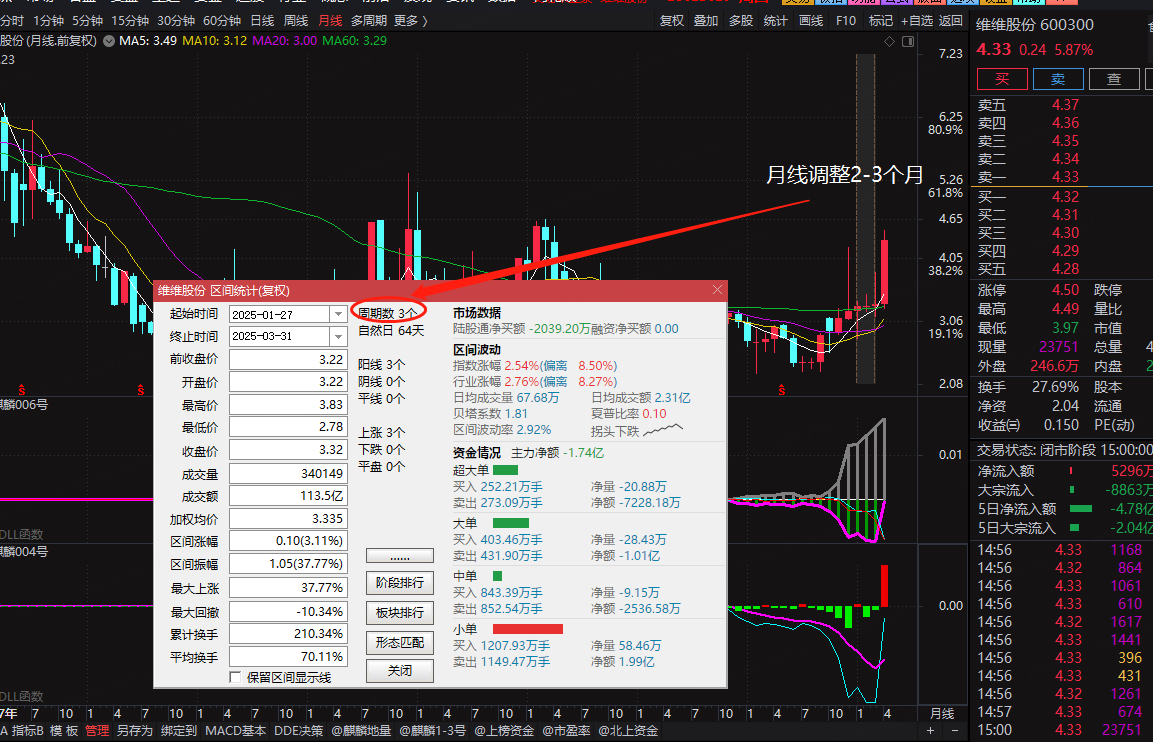This screenshot has width=1153, height=742.
Task: Click the 最大回撤 field showing -10.34%
Action: pos(288,611)
